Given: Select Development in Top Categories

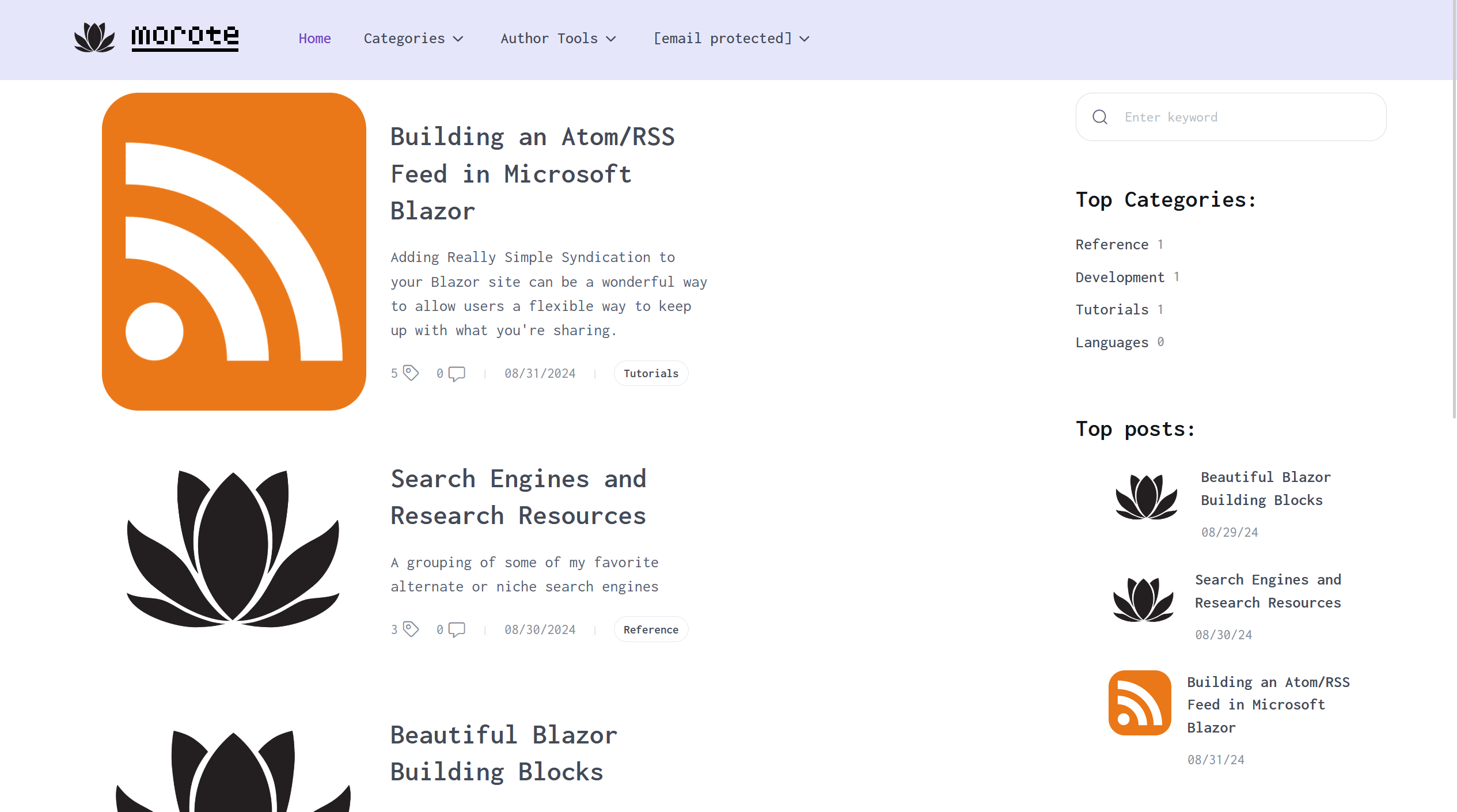Looking at the screenshot, I should coord(1120,277).
